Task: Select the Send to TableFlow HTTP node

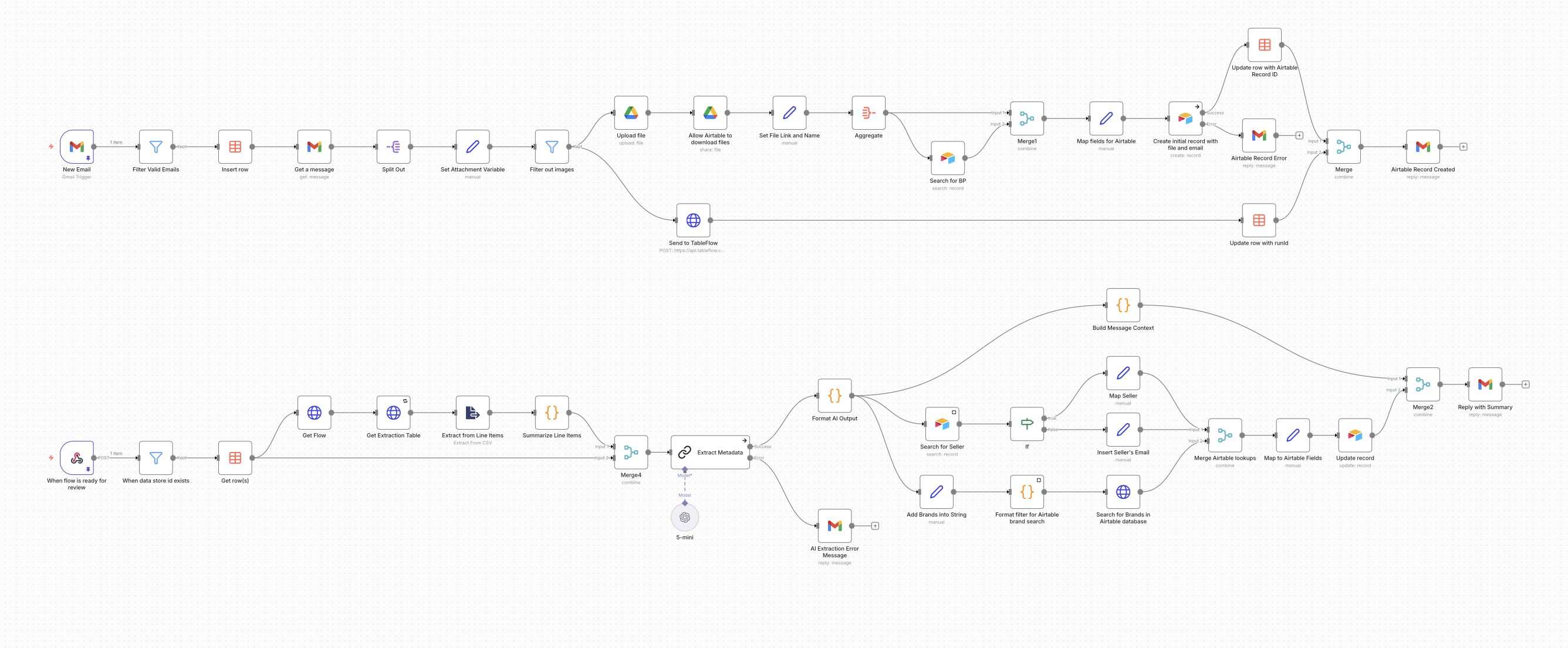Action: pos(693,221)
